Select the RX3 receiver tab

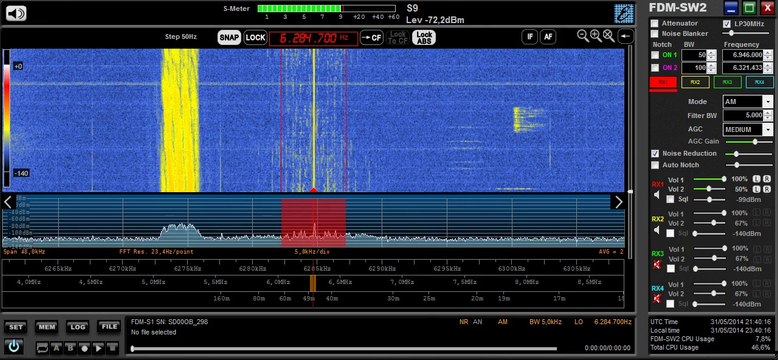pos(727,83)
